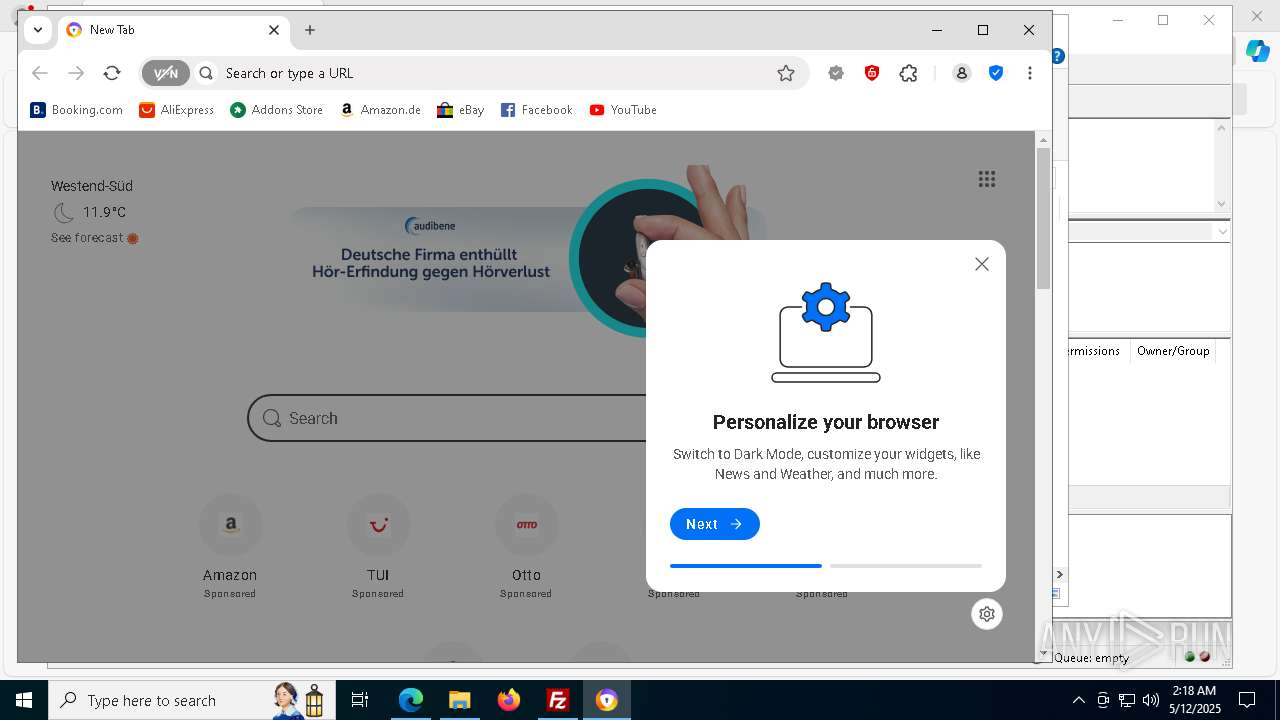Screen dimensions: 1280x720
Task: Open YouTube bookmark
Action: 623,110
